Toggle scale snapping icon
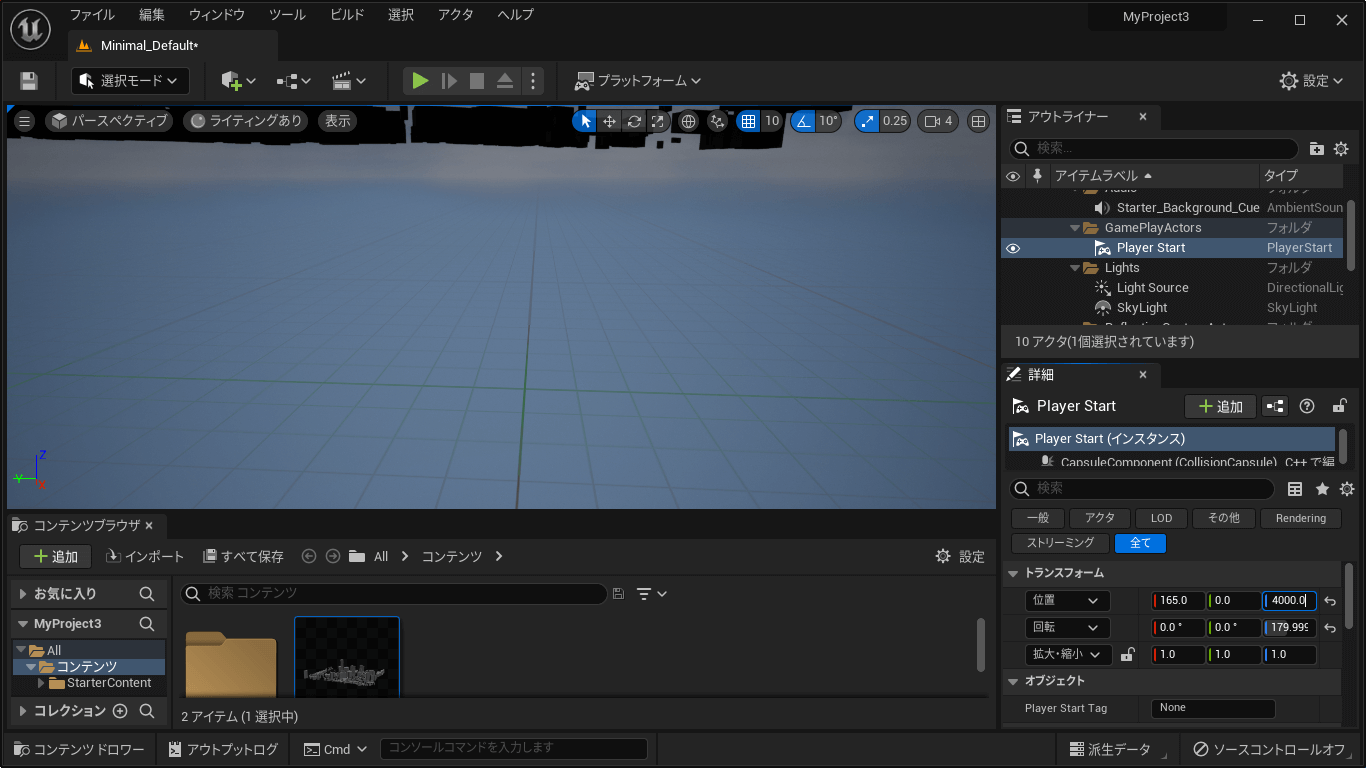 tap(867, 121)
